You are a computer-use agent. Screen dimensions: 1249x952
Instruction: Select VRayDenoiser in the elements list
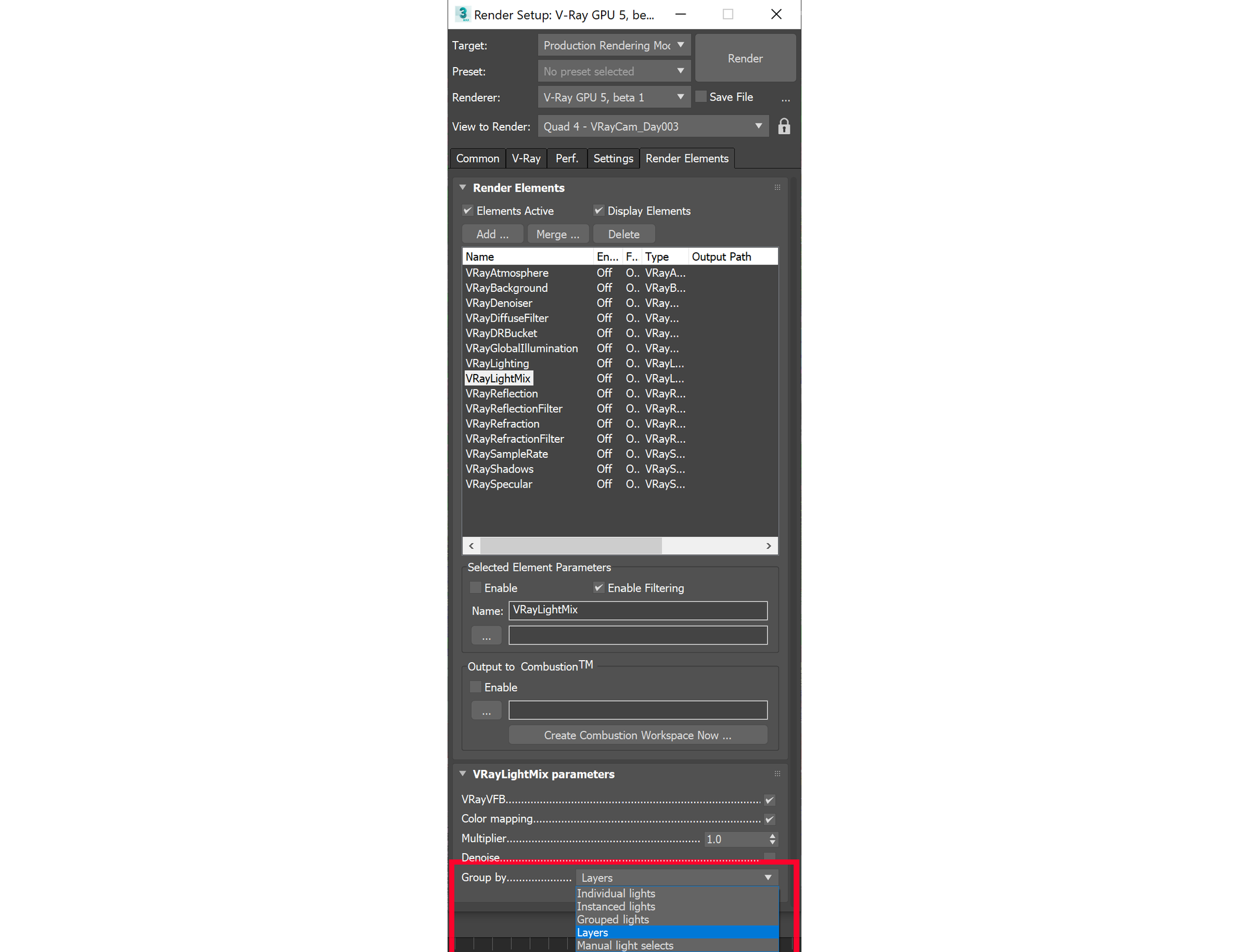pyautogui.click(x=499, y=302)
